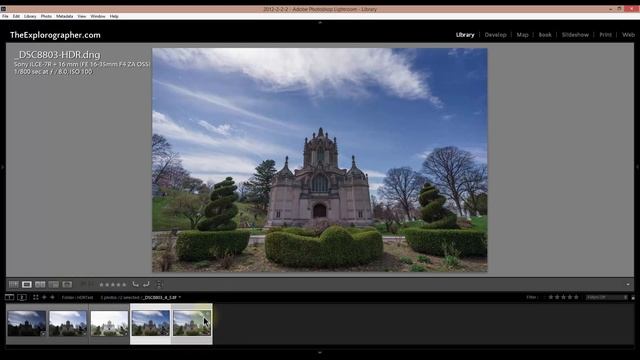Click the filmstrip grid shortcut icon

(x=36, y=297)
